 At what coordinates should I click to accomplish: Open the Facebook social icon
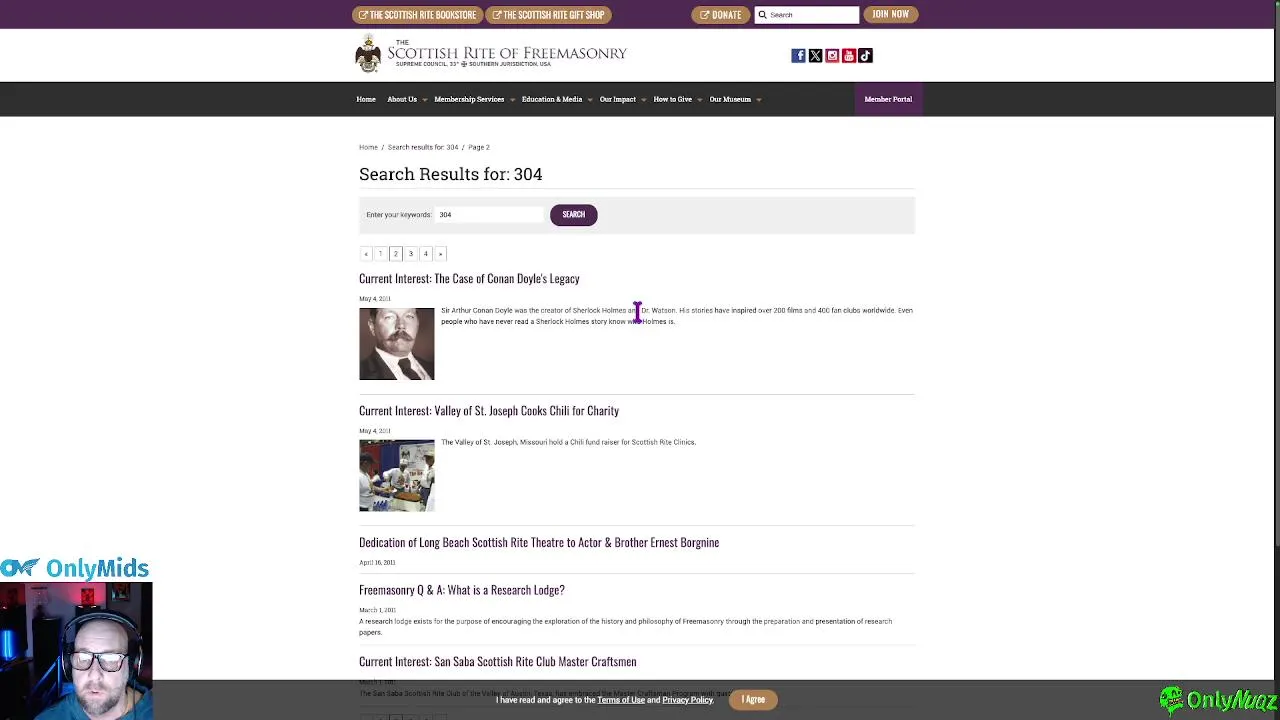pos(798,56)
